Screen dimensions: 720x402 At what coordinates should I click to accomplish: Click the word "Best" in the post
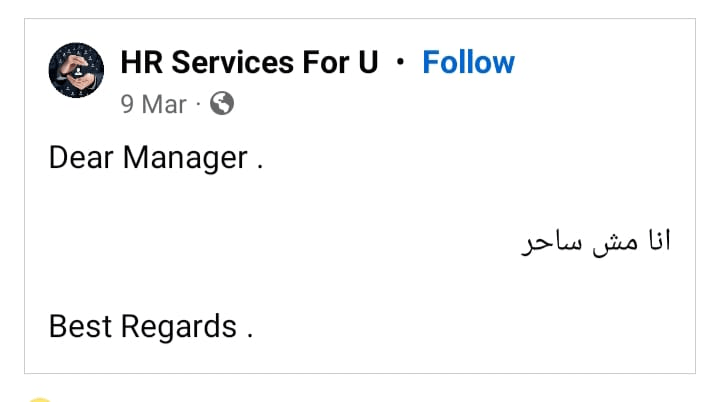point(81,326)
